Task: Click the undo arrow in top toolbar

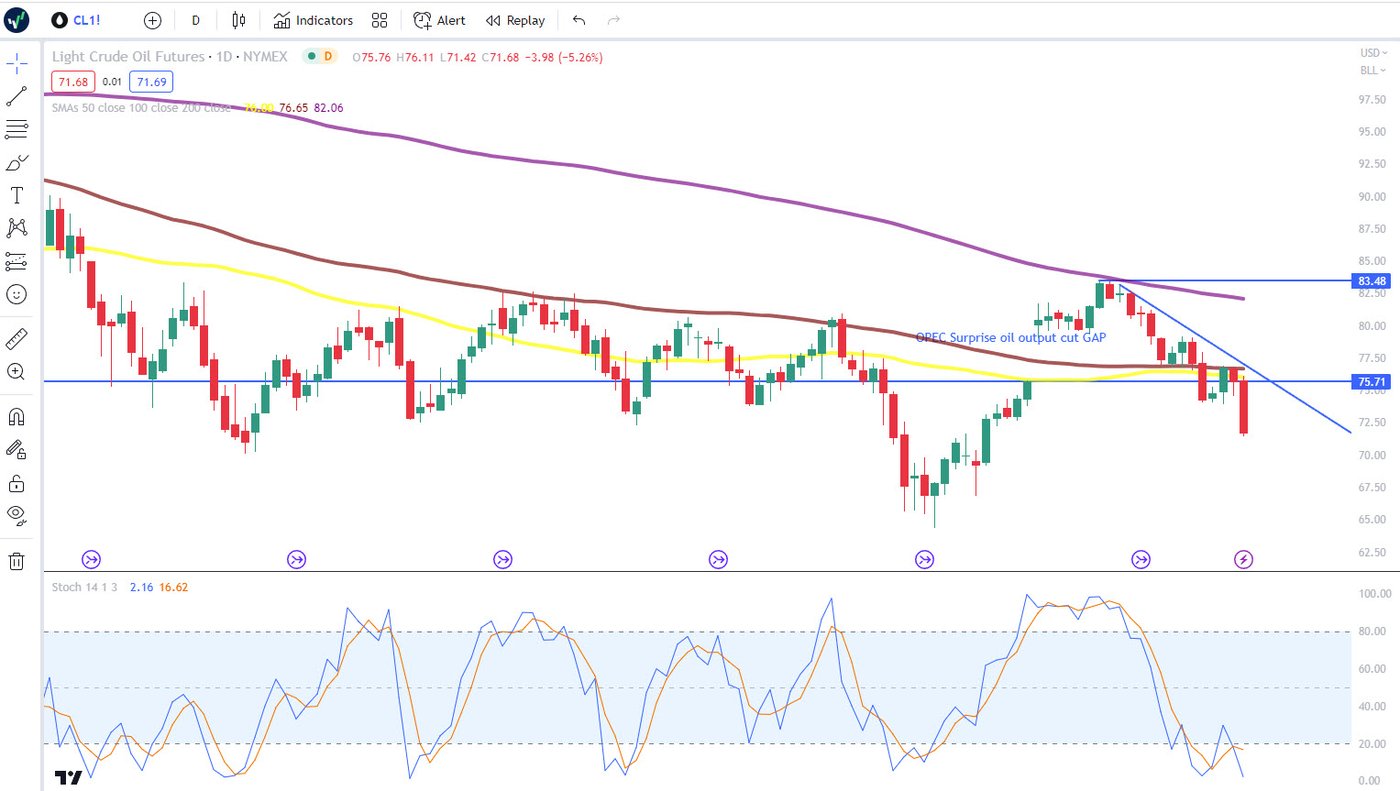Action: click(579, 20)
